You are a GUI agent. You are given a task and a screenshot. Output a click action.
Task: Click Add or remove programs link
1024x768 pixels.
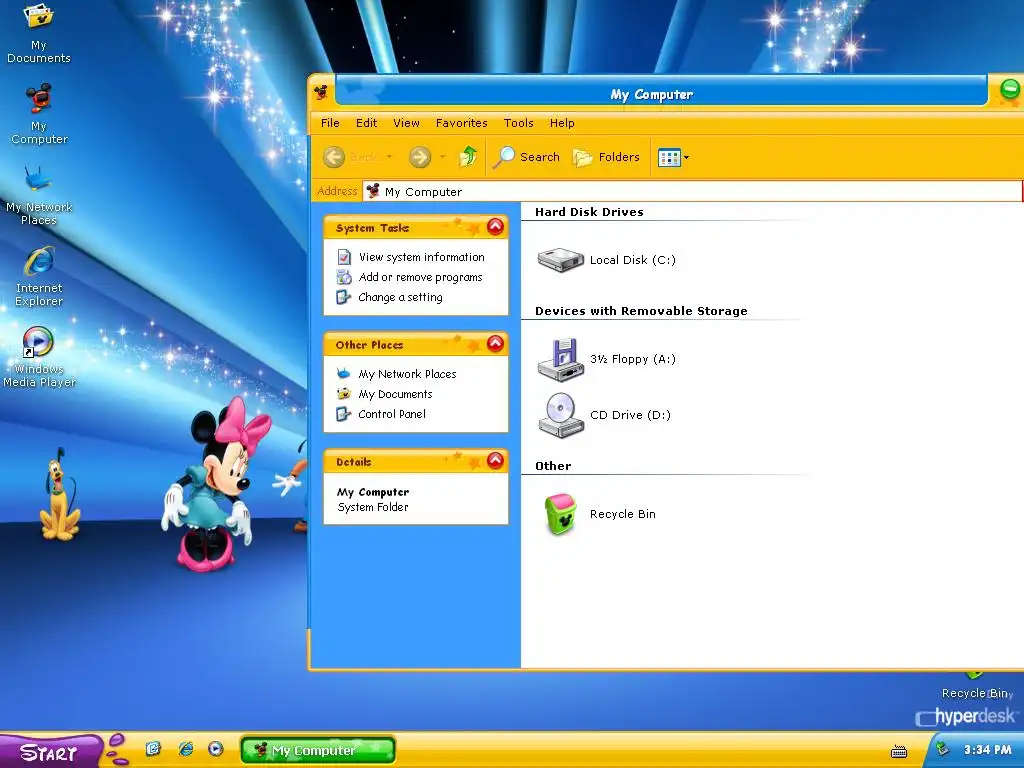click(421, 277)
